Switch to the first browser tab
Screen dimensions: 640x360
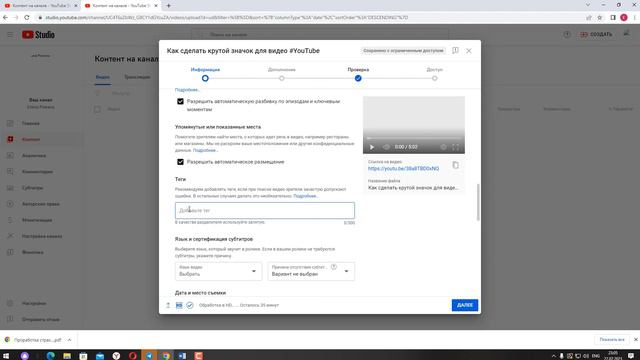click(x=40, y=6)
